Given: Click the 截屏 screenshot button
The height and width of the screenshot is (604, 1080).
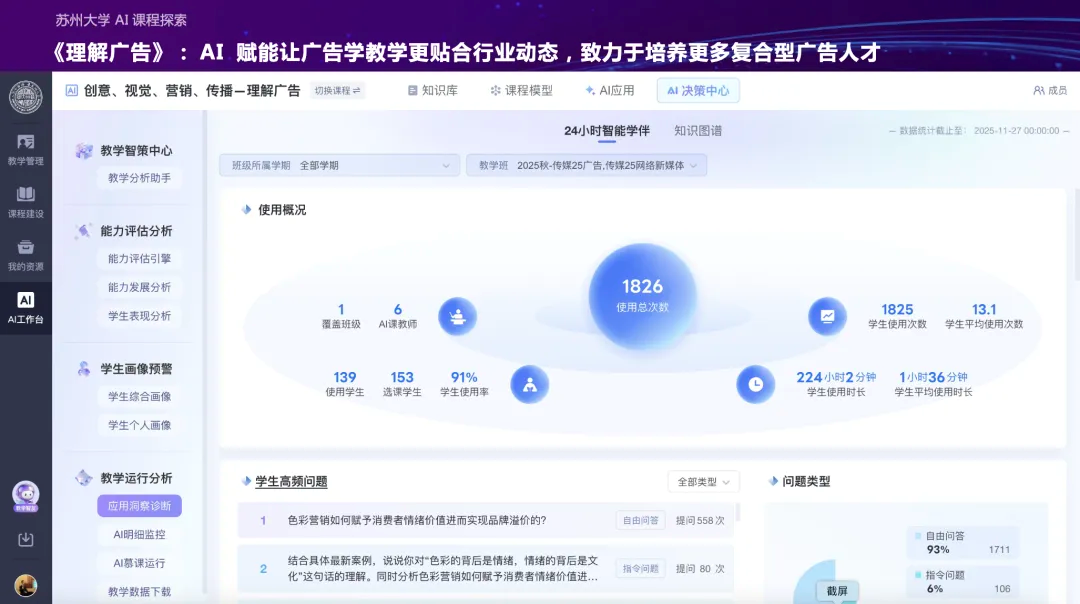Looking at the screenshot, I should coord(837,591).
